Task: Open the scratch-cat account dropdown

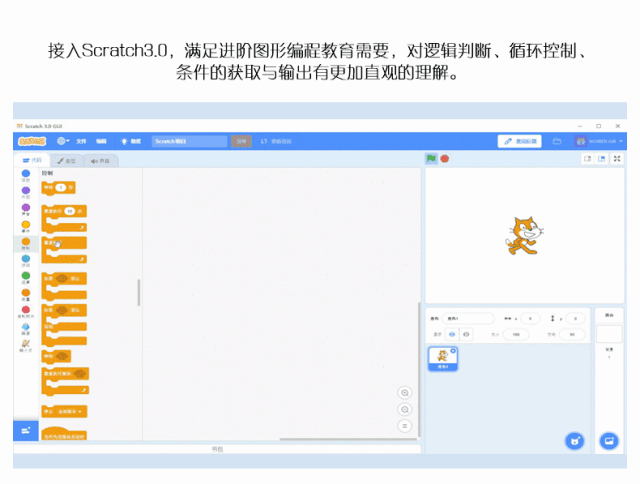Action: pos(599,141)
